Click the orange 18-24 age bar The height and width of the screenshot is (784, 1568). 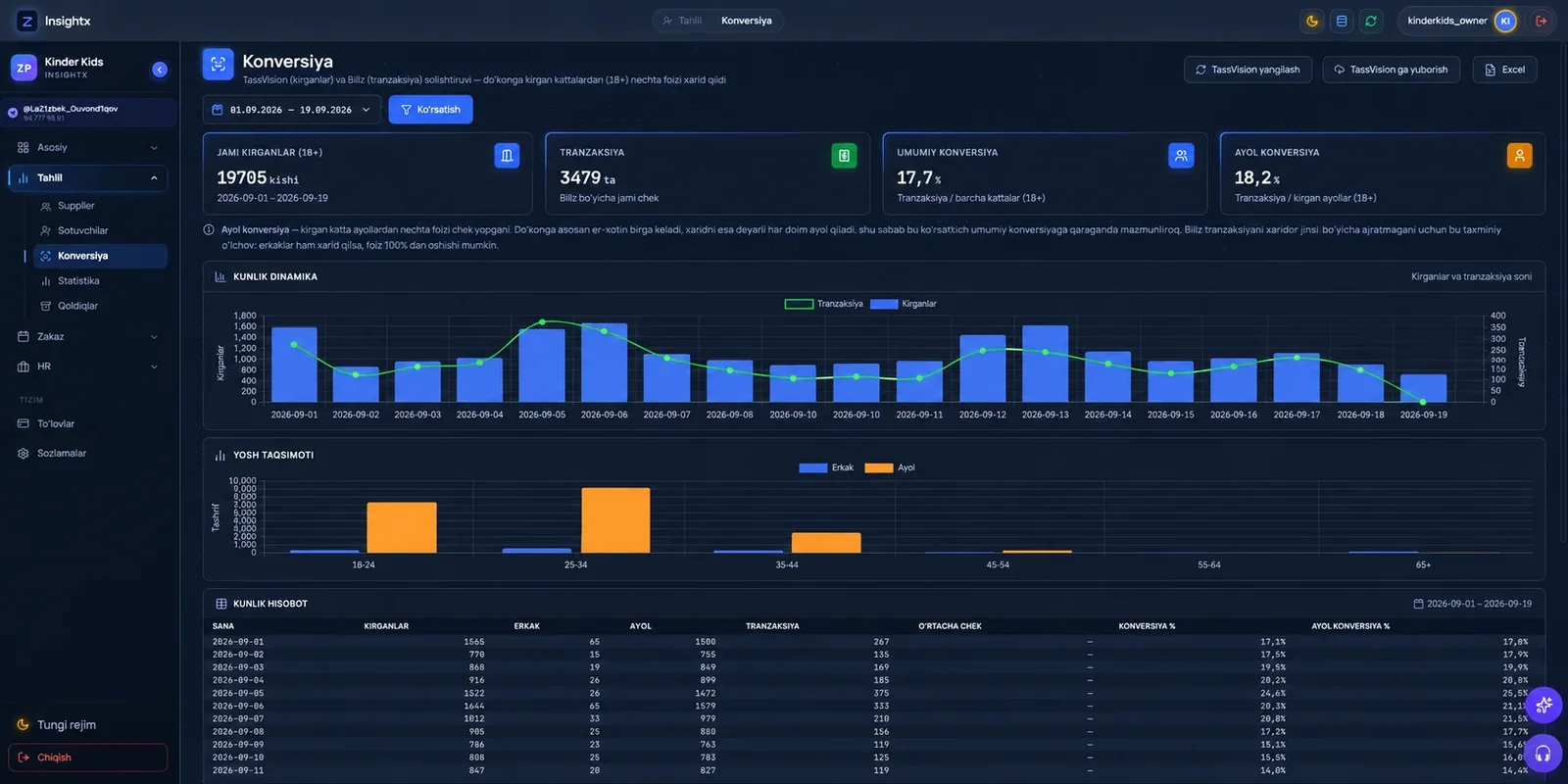(402, 528)
